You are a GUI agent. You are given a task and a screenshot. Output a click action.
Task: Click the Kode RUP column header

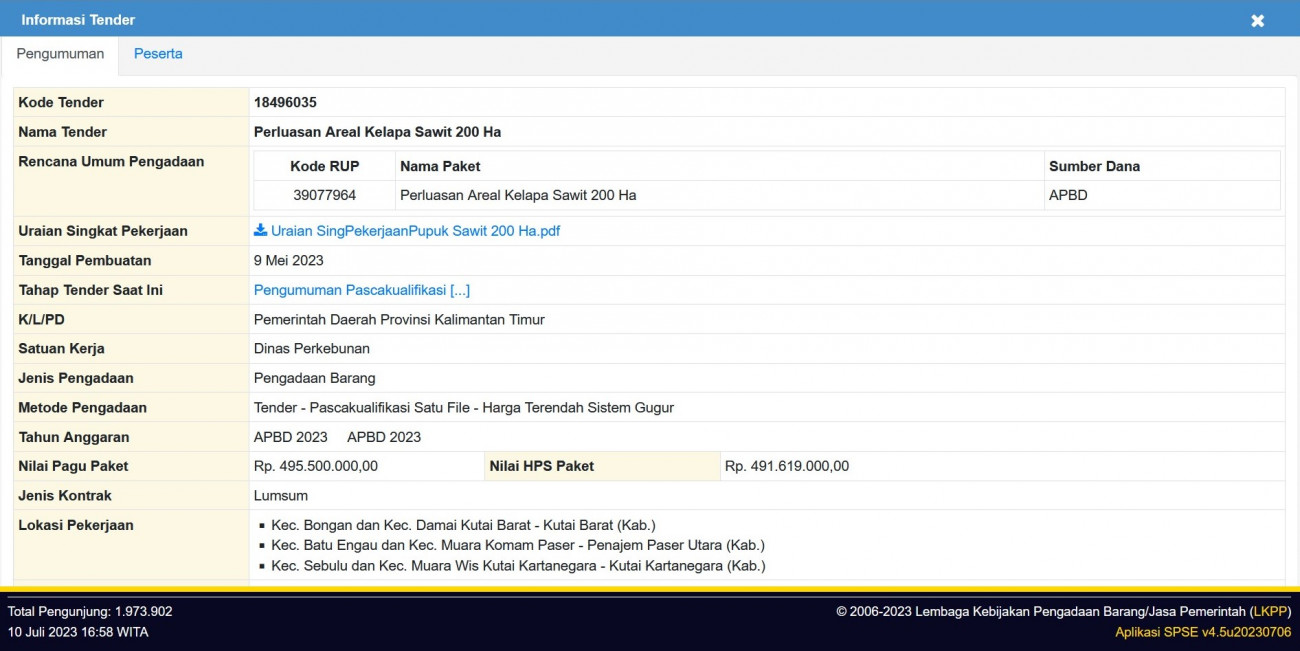pyautogui.click(x=324, y=166)
